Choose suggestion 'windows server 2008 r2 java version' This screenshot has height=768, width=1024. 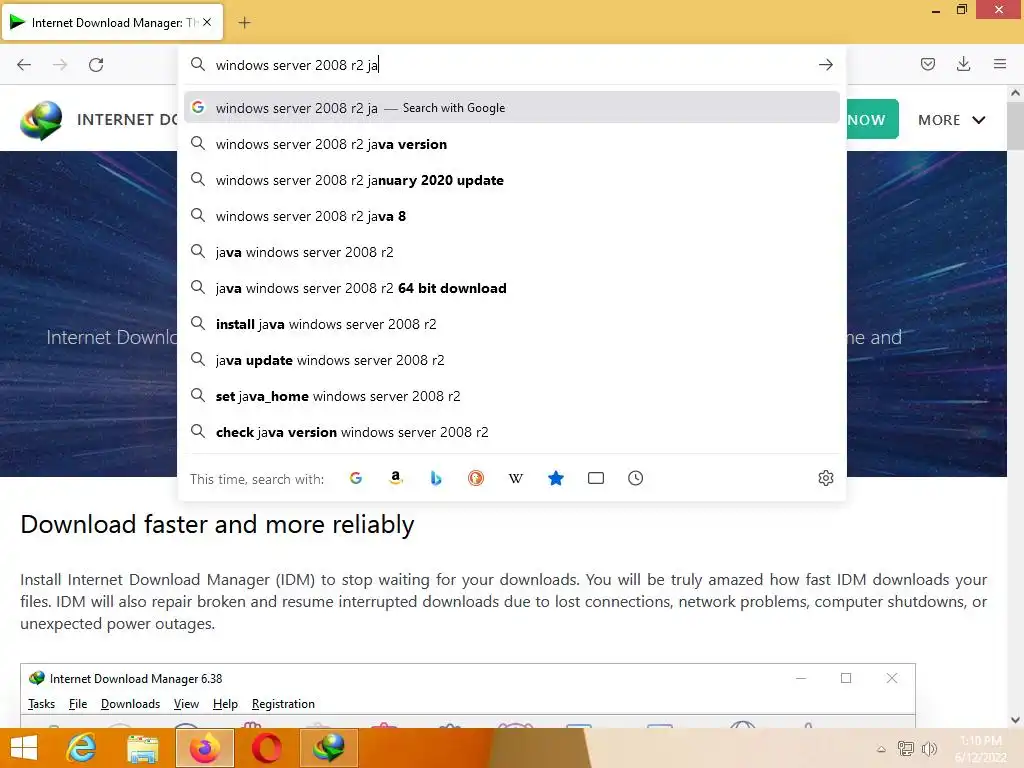pos(512,144)
